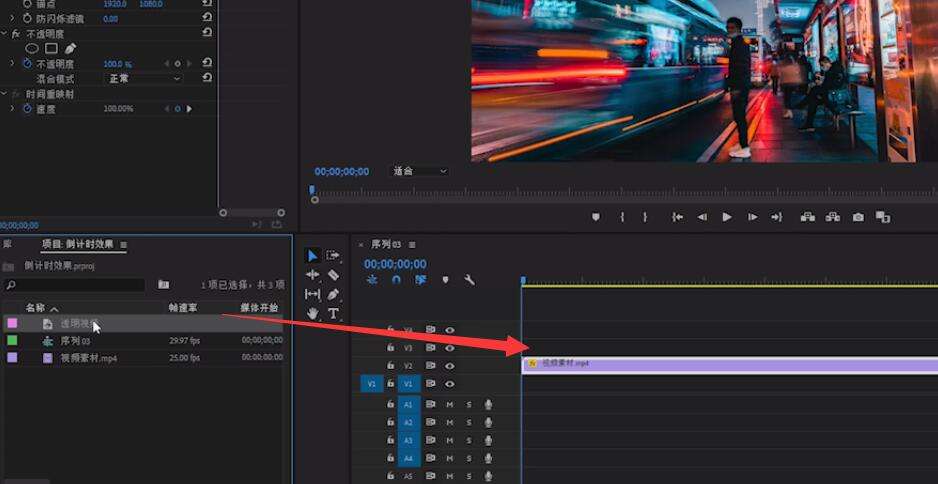
Task: Click the 帧速率 column header
Action: click(x=183, y=308)
